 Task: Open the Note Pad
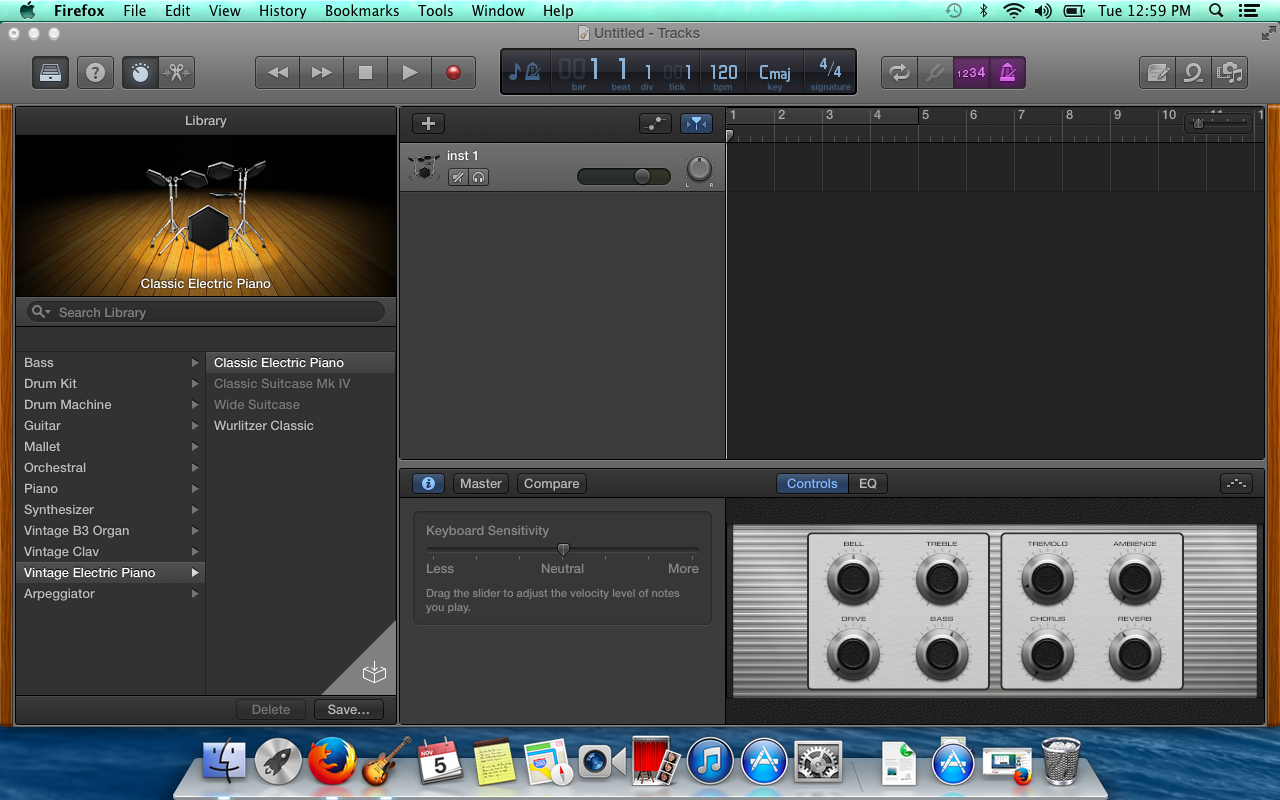[x=1158, y=73]
